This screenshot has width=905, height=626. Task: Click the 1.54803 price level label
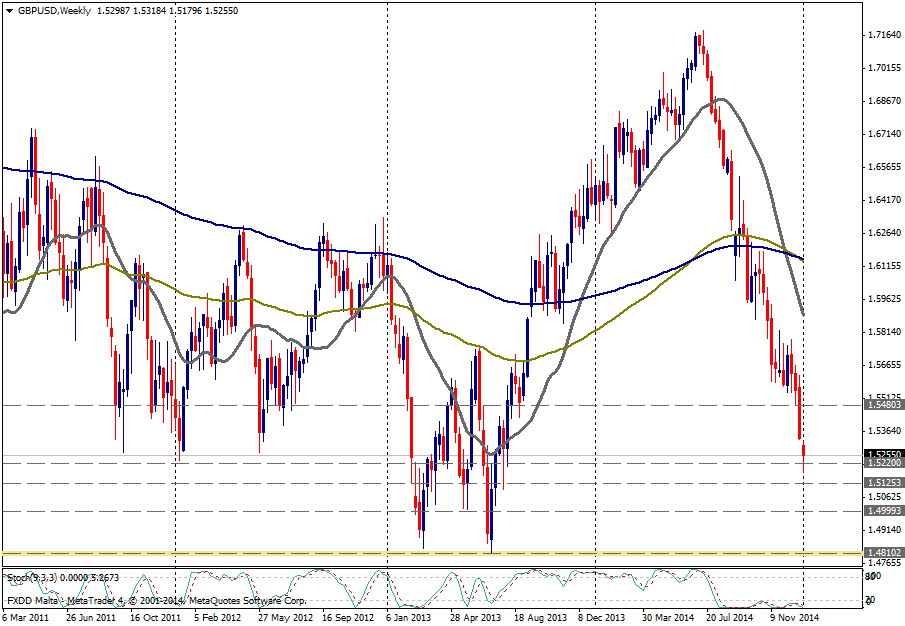[x=884, y=405]
